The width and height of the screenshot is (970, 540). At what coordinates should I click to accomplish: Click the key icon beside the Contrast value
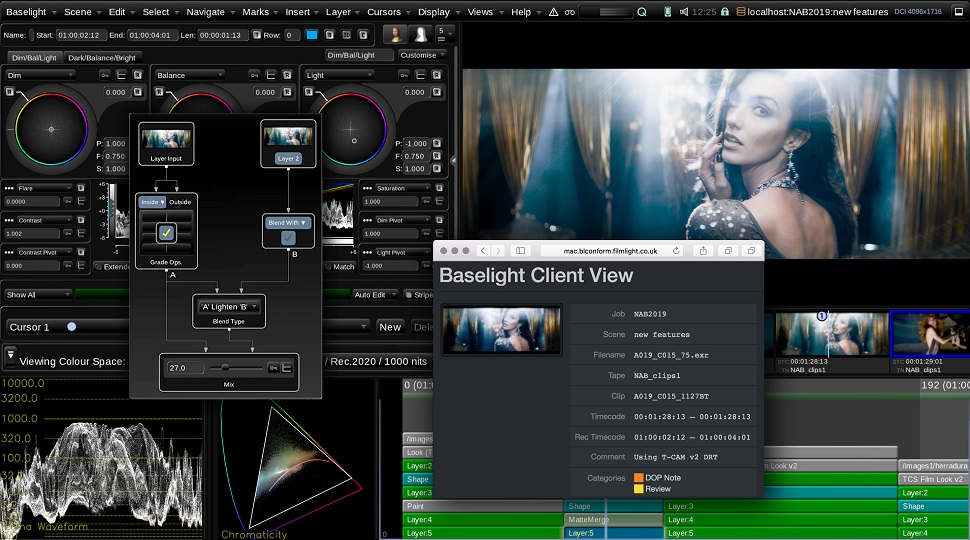[67, 233]
